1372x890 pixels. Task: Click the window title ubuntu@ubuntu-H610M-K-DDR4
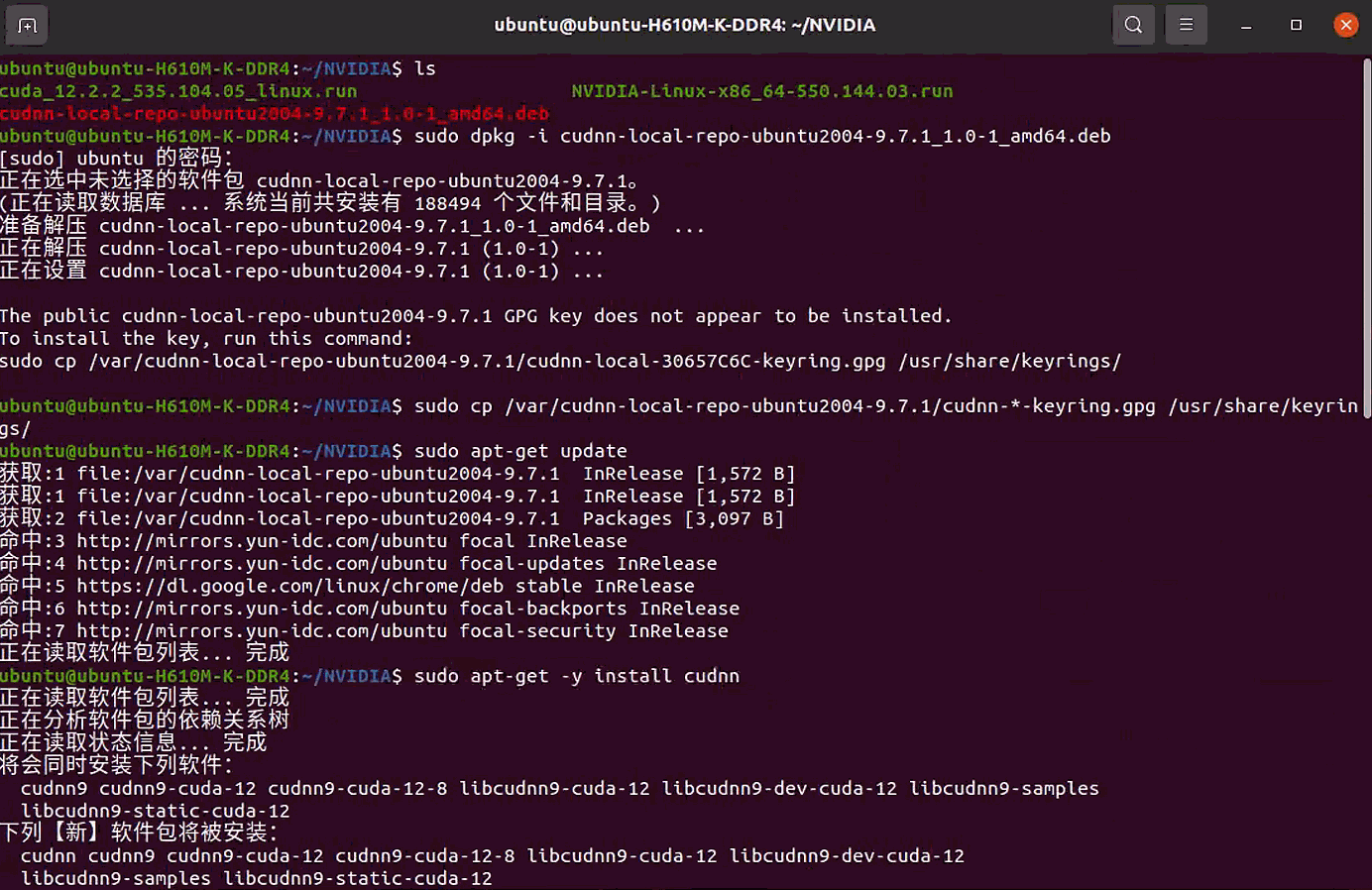(684, 25)
